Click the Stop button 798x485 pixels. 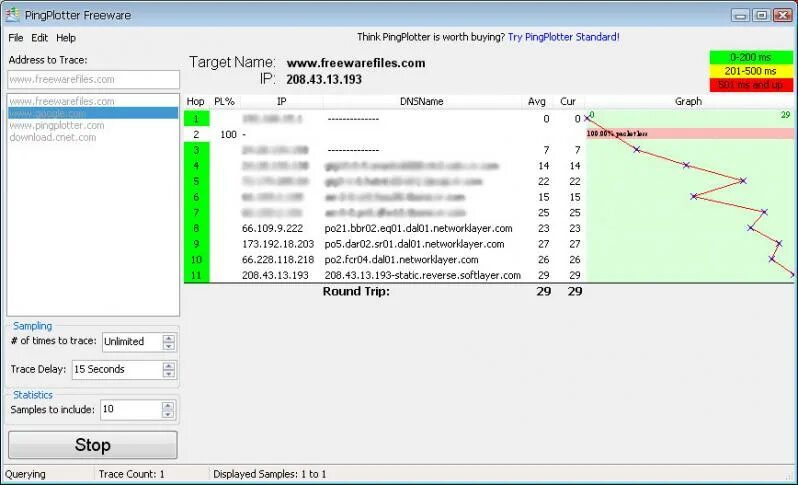point(93,445)
